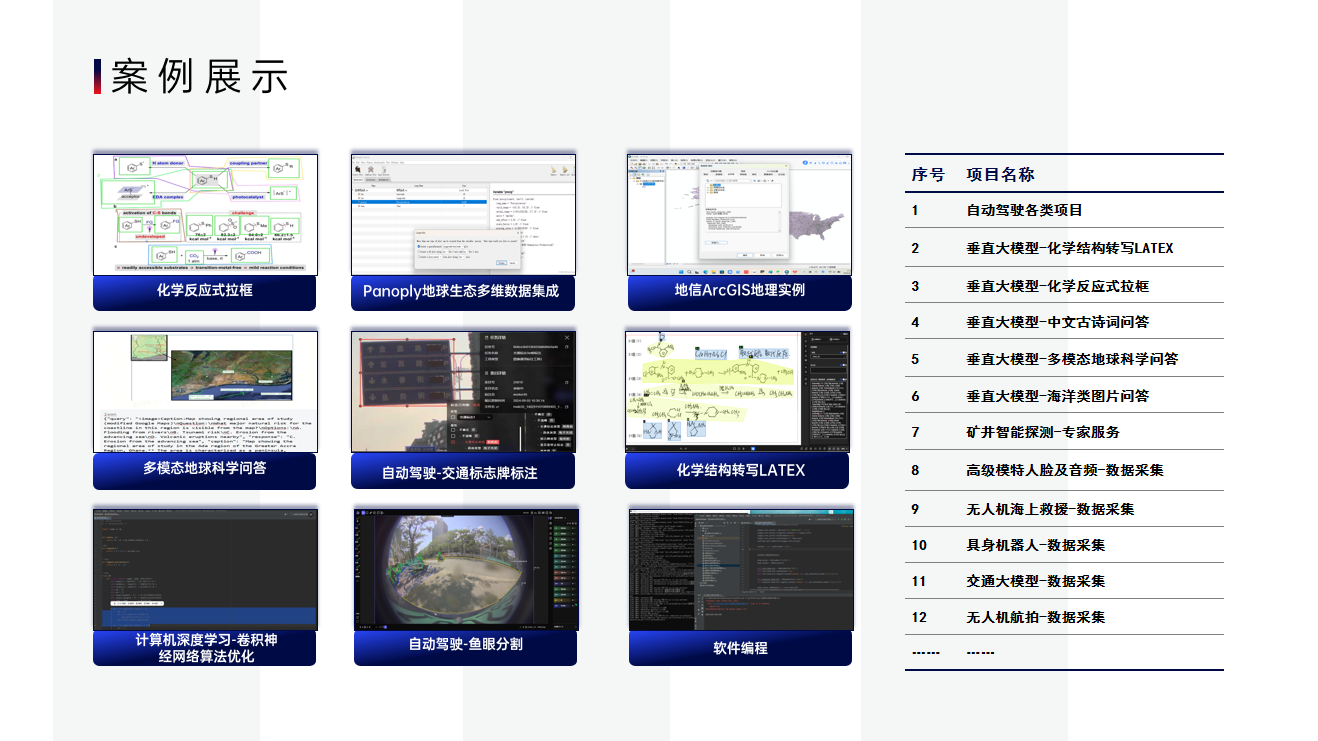Click table row 4 垂直大模型-中文古诗词问答

click(x=1057, y=322)
